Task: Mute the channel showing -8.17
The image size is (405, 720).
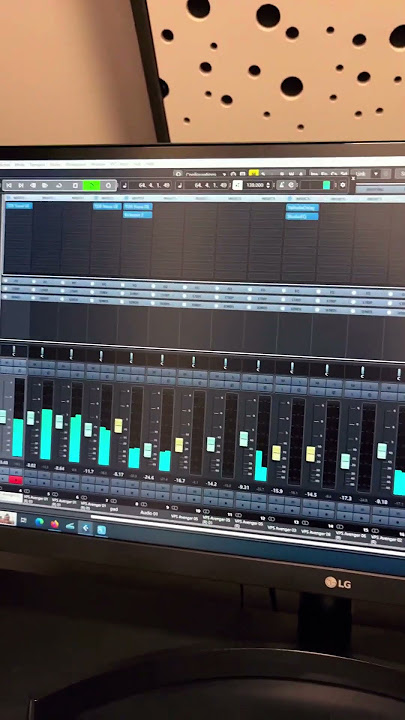Action: click(123, 370)
